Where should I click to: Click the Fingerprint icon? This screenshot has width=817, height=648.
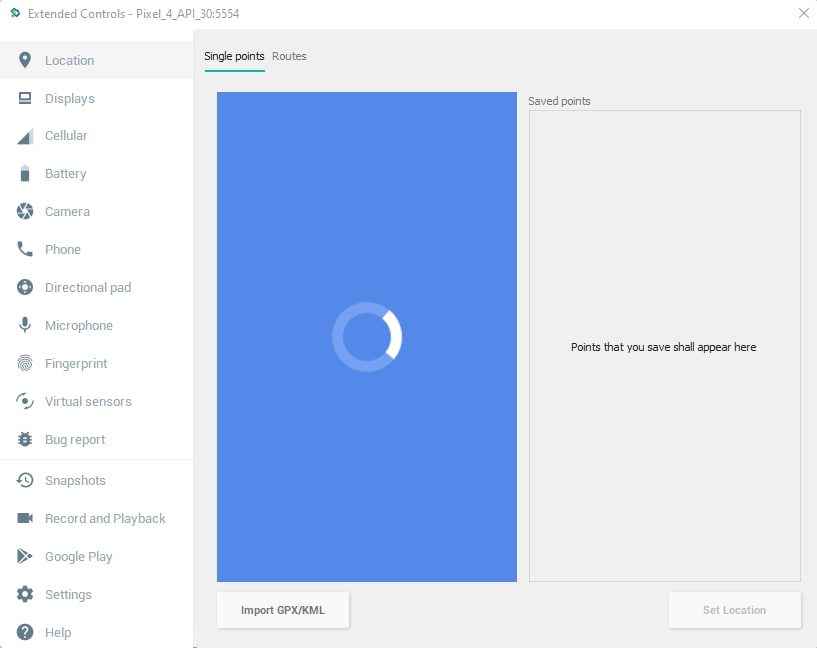click(x=24, y=363)
